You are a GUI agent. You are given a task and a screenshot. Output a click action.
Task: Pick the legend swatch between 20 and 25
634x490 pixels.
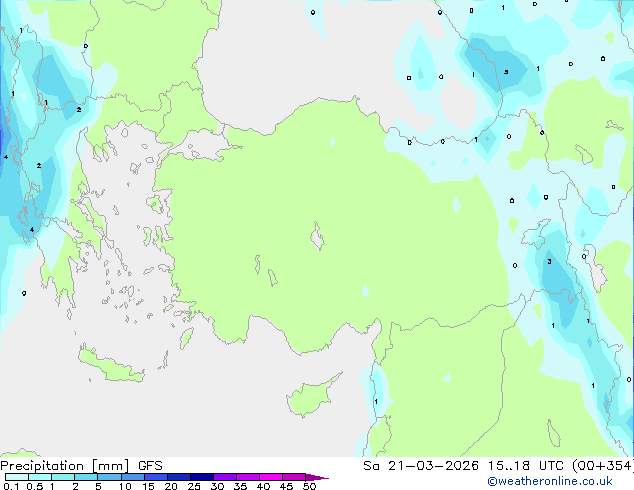[x=179, y=477]
